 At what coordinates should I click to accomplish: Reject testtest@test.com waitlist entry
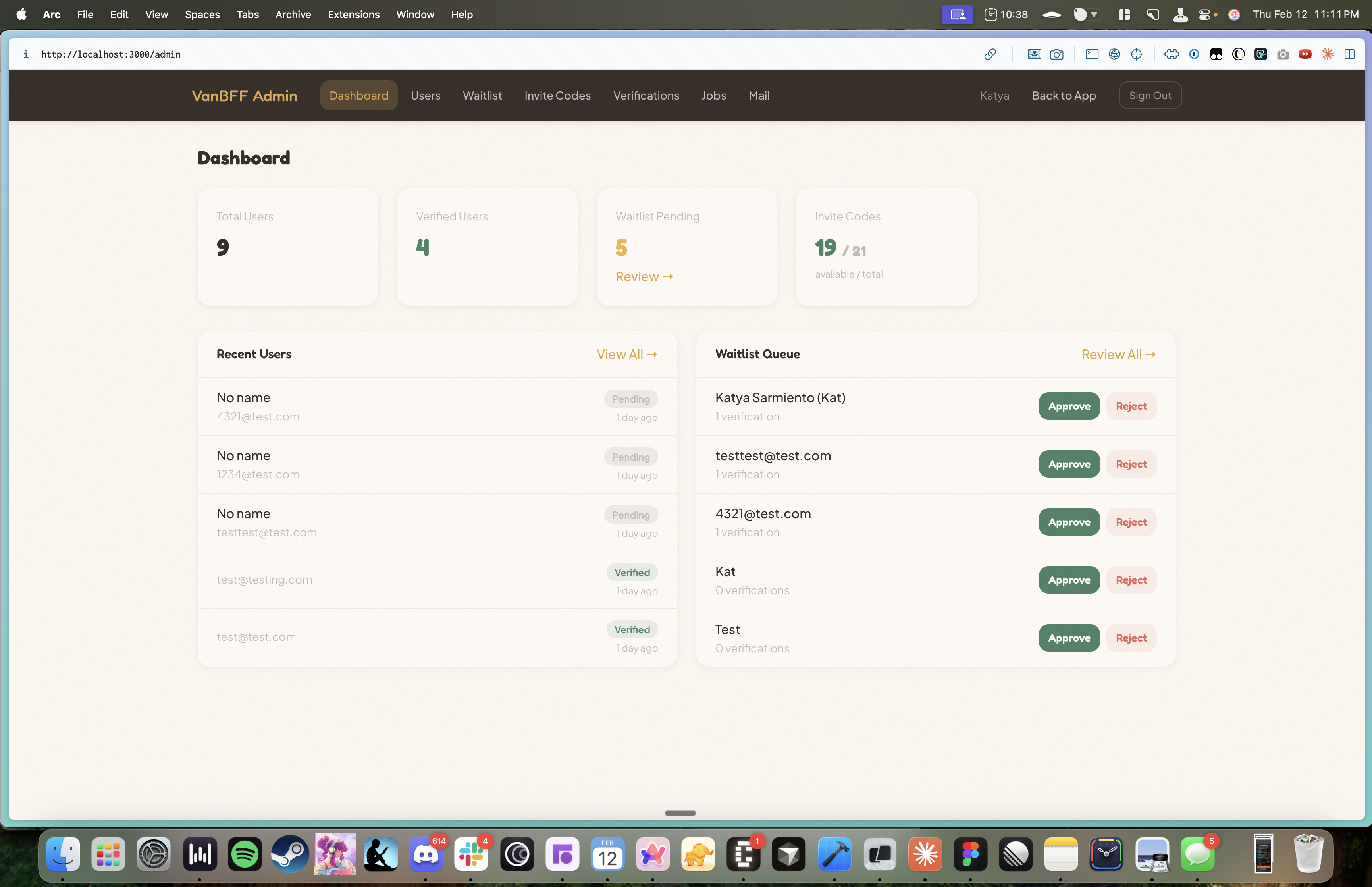[1131, 464]
